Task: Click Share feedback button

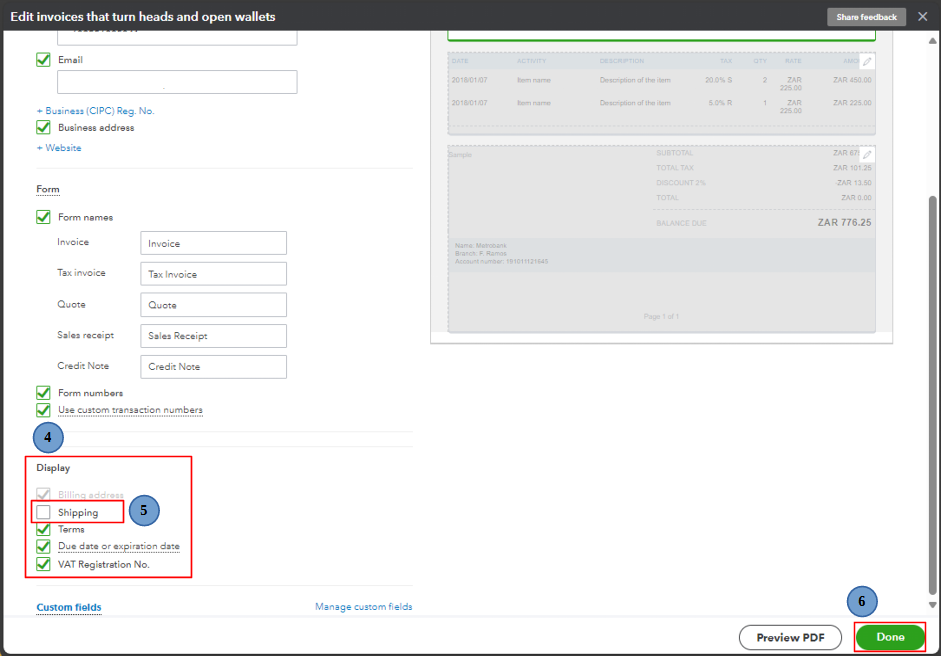Action: (x=866, y=17)
